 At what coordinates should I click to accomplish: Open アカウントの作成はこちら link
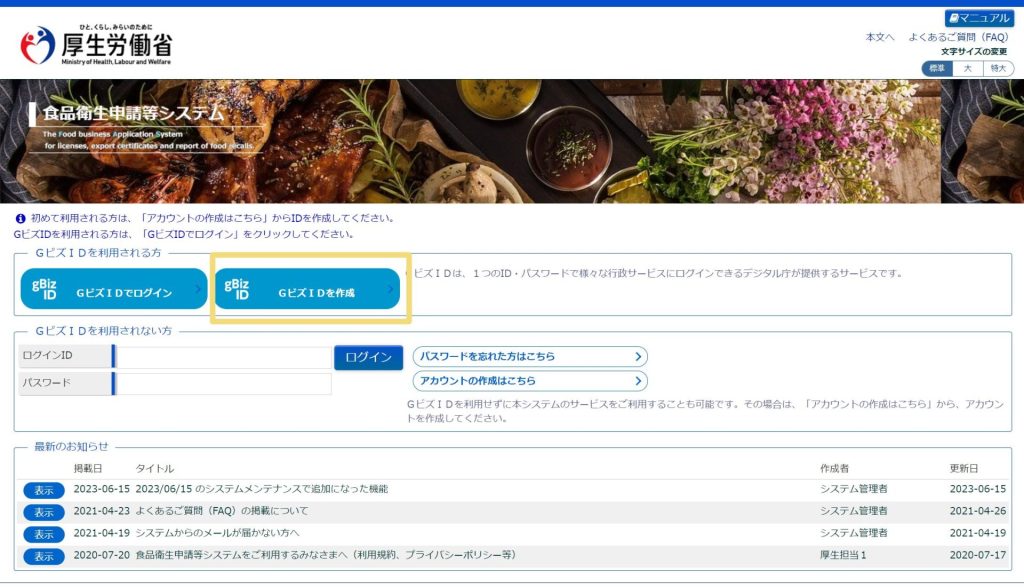[529, 381]
